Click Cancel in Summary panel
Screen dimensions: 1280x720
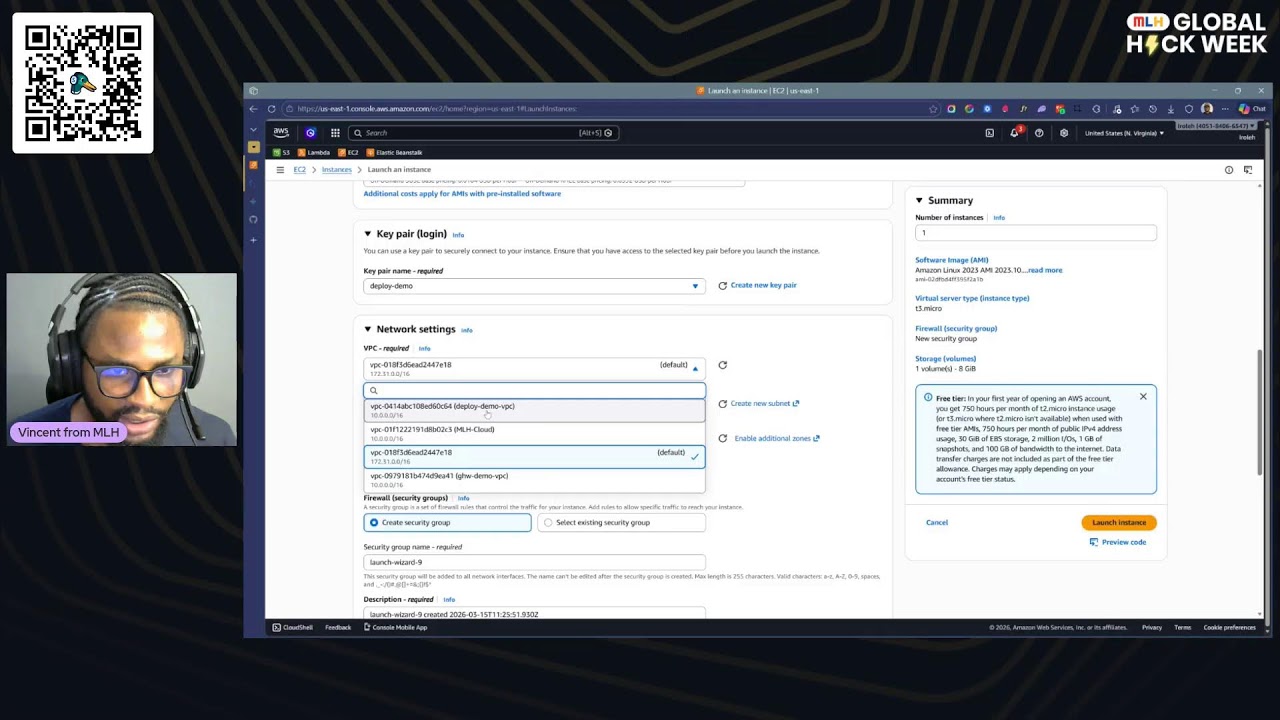[x=937, y=523]
